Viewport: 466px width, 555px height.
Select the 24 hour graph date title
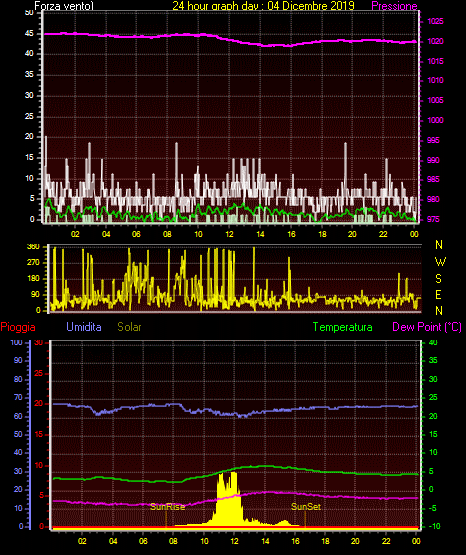point(263,5)
